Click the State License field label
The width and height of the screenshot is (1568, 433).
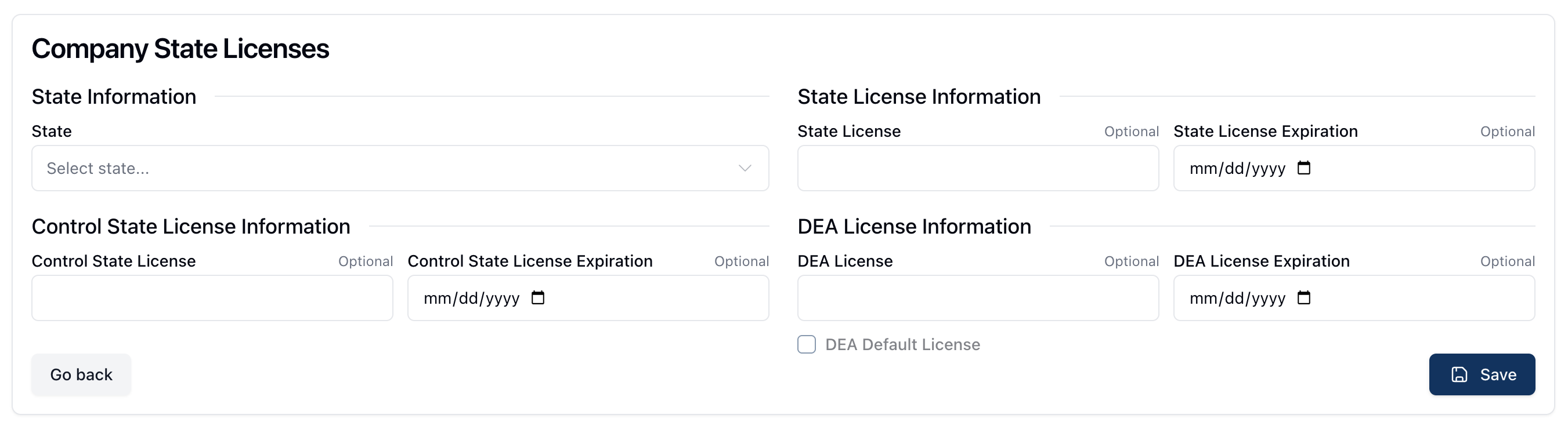(848, 132)
